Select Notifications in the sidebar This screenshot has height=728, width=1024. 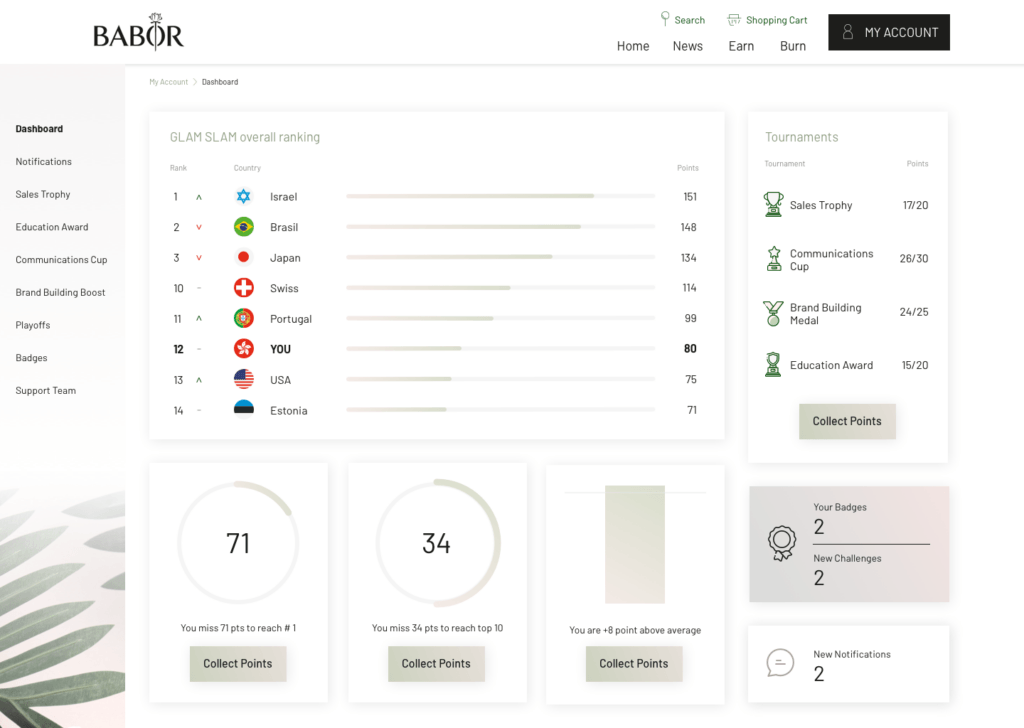(x=44, y=161)
